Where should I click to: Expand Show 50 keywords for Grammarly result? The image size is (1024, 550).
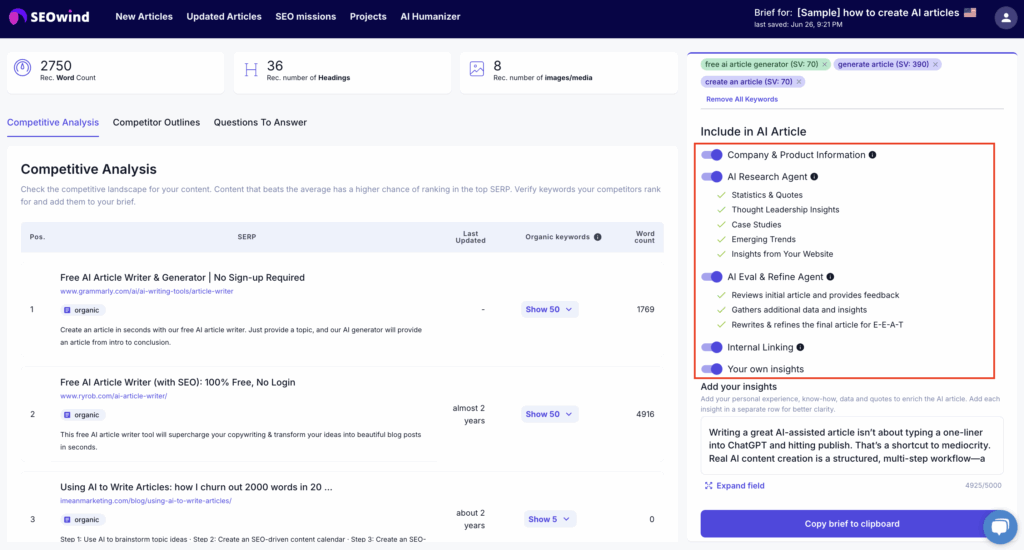550,310
